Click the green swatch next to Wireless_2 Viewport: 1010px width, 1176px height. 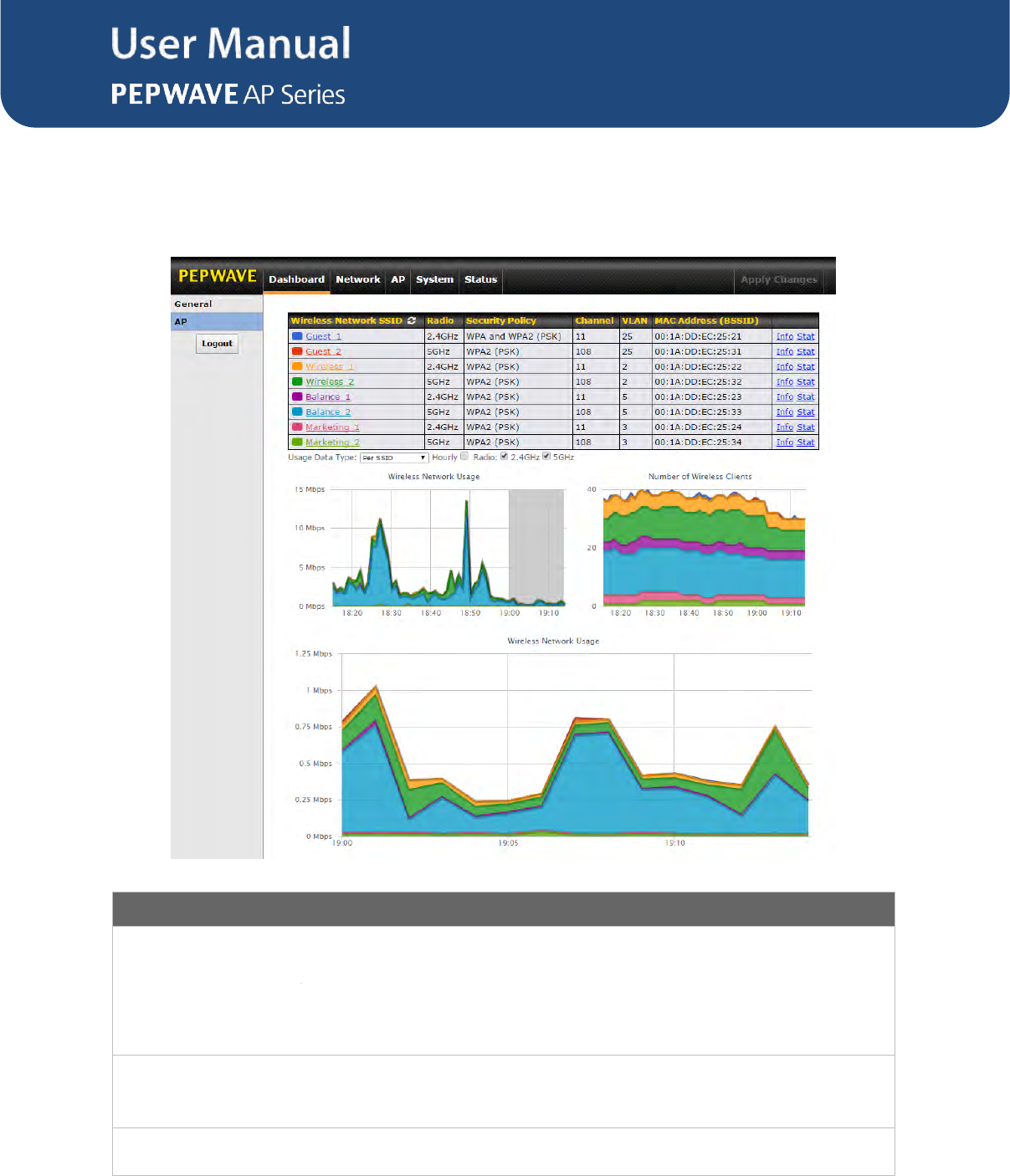coord(297,381)
